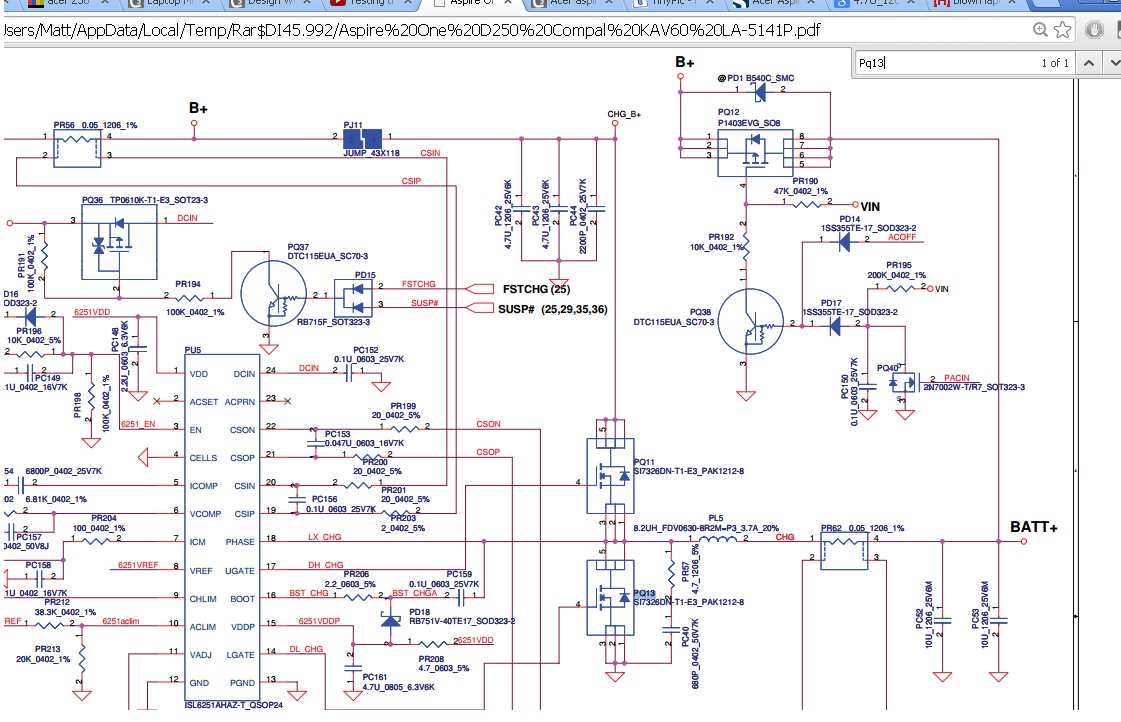Screen dimensions: 1121x722
Task: Click the zoom magnifier icon in address bar
Action: 1041,30
